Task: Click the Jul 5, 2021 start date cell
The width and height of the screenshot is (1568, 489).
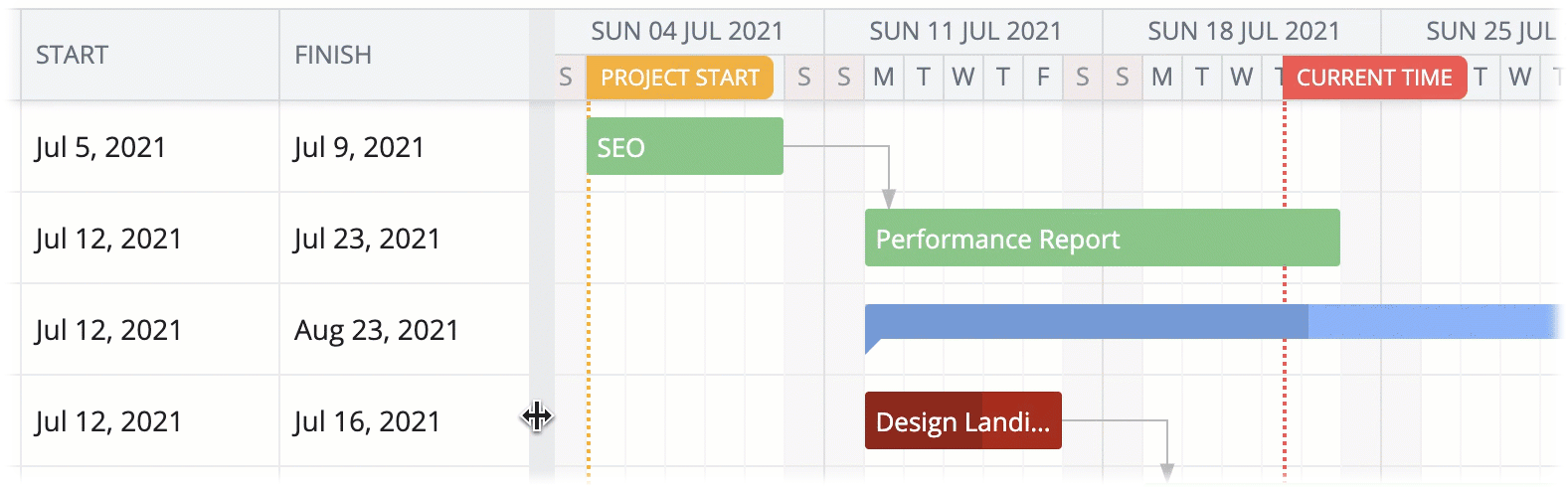Action: (x=100, y=147)
